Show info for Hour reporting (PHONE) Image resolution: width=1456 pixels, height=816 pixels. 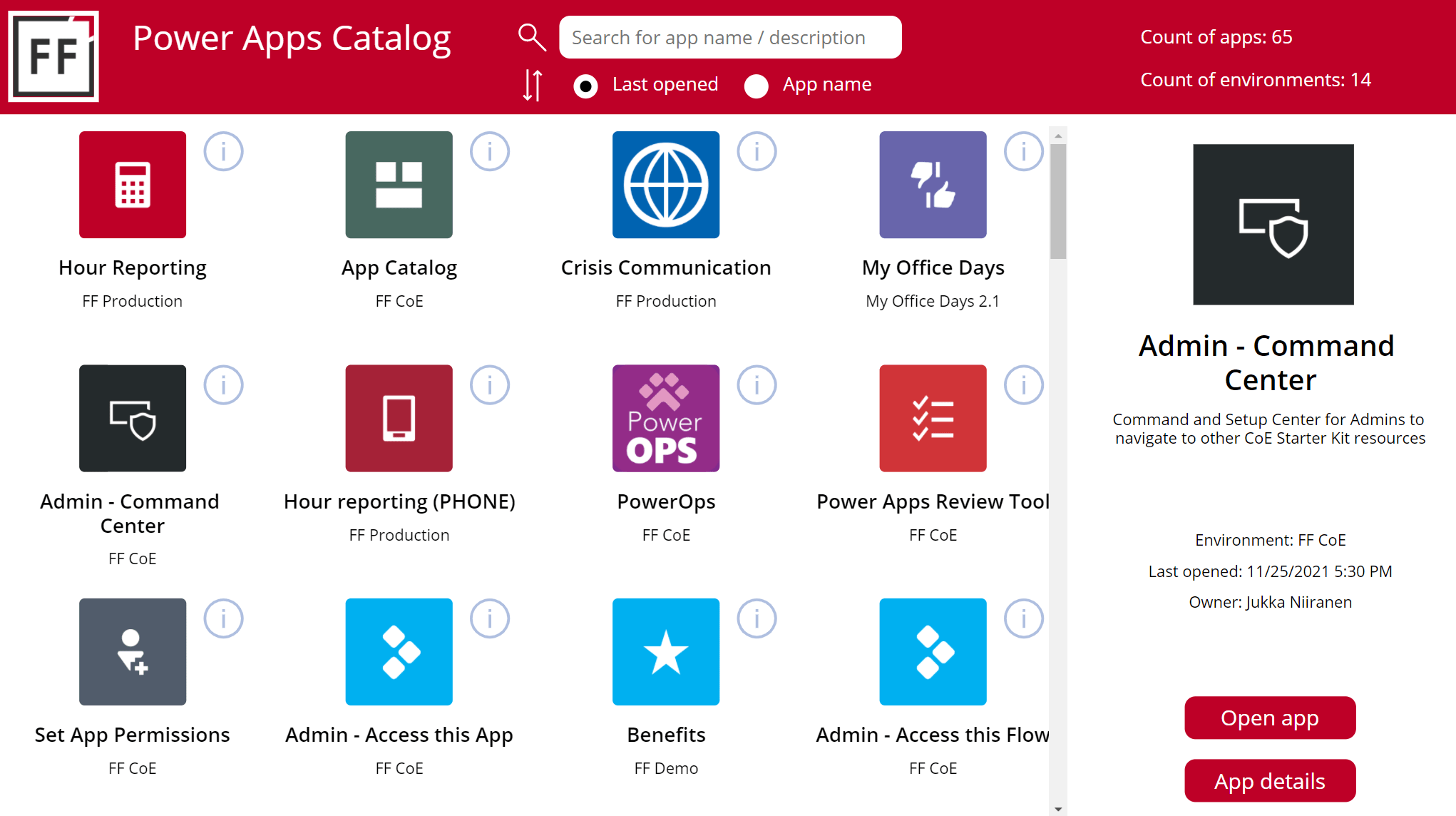(490, 385)
